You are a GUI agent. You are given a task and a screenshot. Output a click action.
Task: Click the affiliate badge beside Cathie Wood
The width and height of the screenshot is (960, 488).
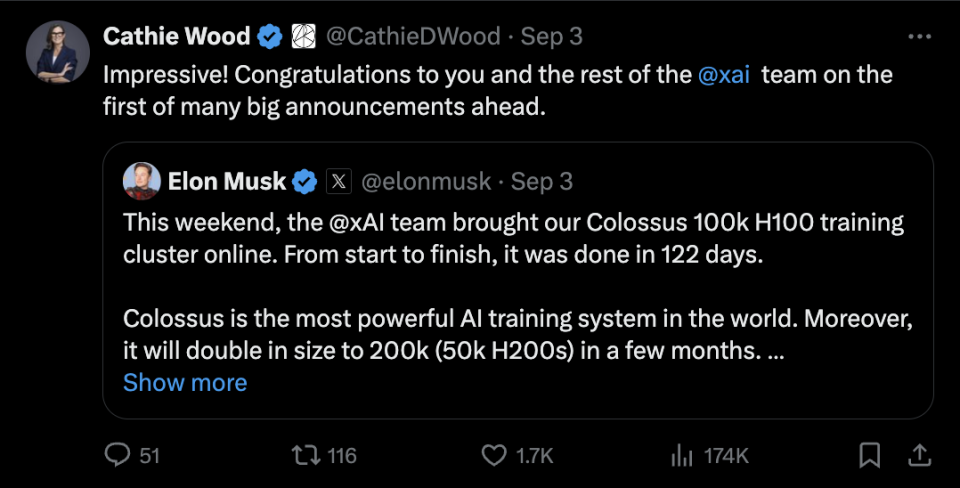click(x=302, y=37)
